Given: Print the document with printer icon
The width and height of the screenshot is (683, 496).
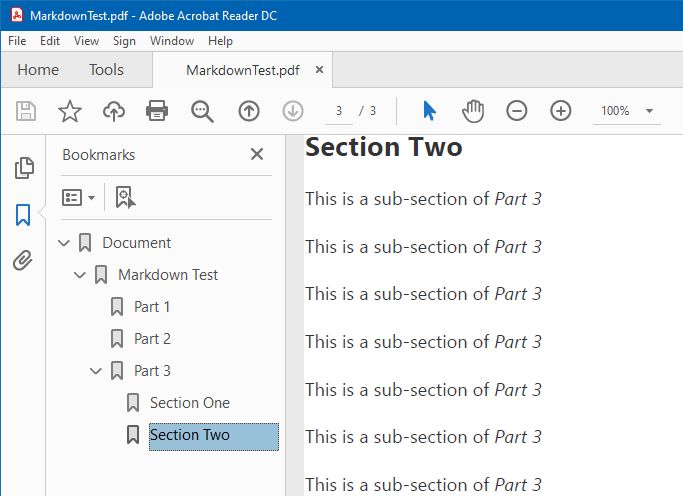Looking at the screenshot, I should click(157, 111).
